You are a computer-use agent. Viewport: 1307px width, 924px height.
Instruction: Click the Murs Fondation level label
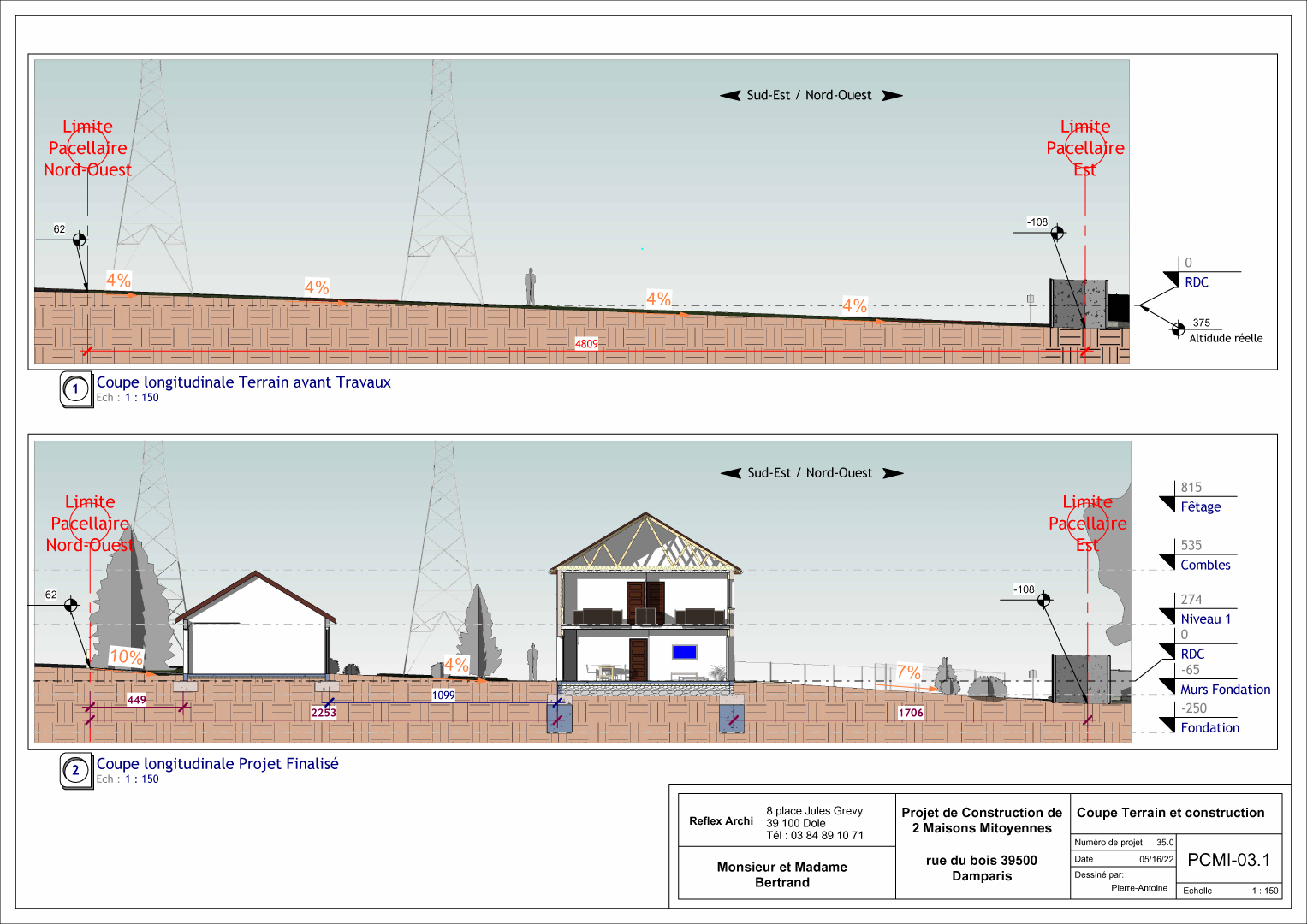coord(1225,690)
